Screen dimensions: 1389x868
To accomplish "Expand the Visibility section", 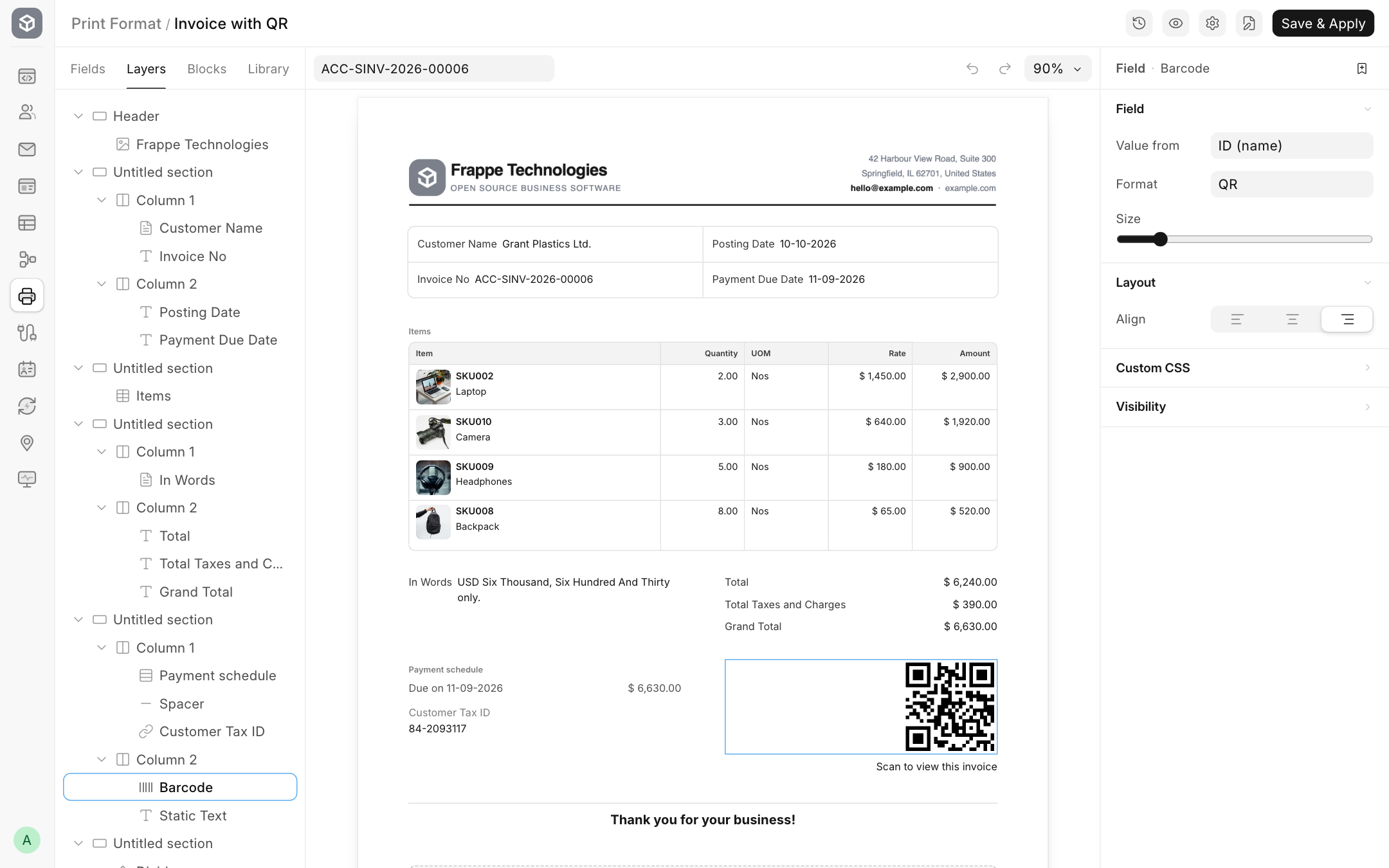I will pyautogui.click(x=1244, y=406).
